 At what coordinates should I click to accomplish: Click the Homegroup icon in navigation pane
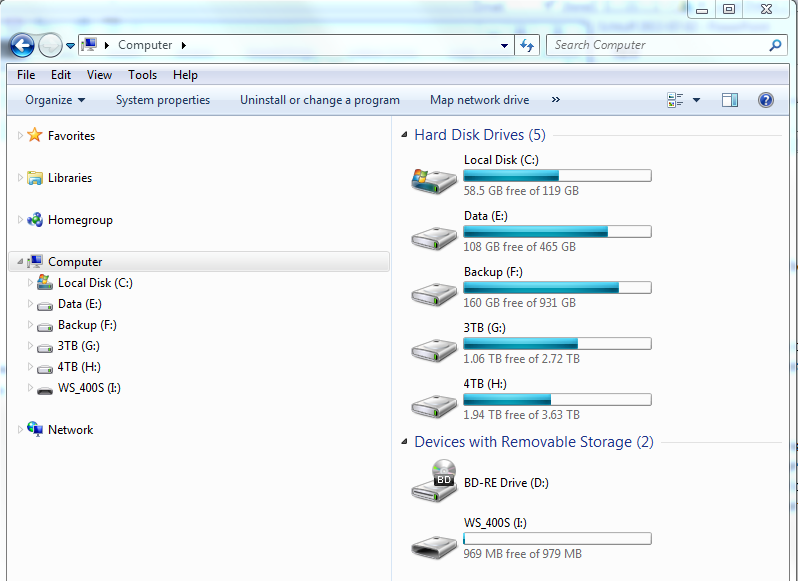click(35, 220)
